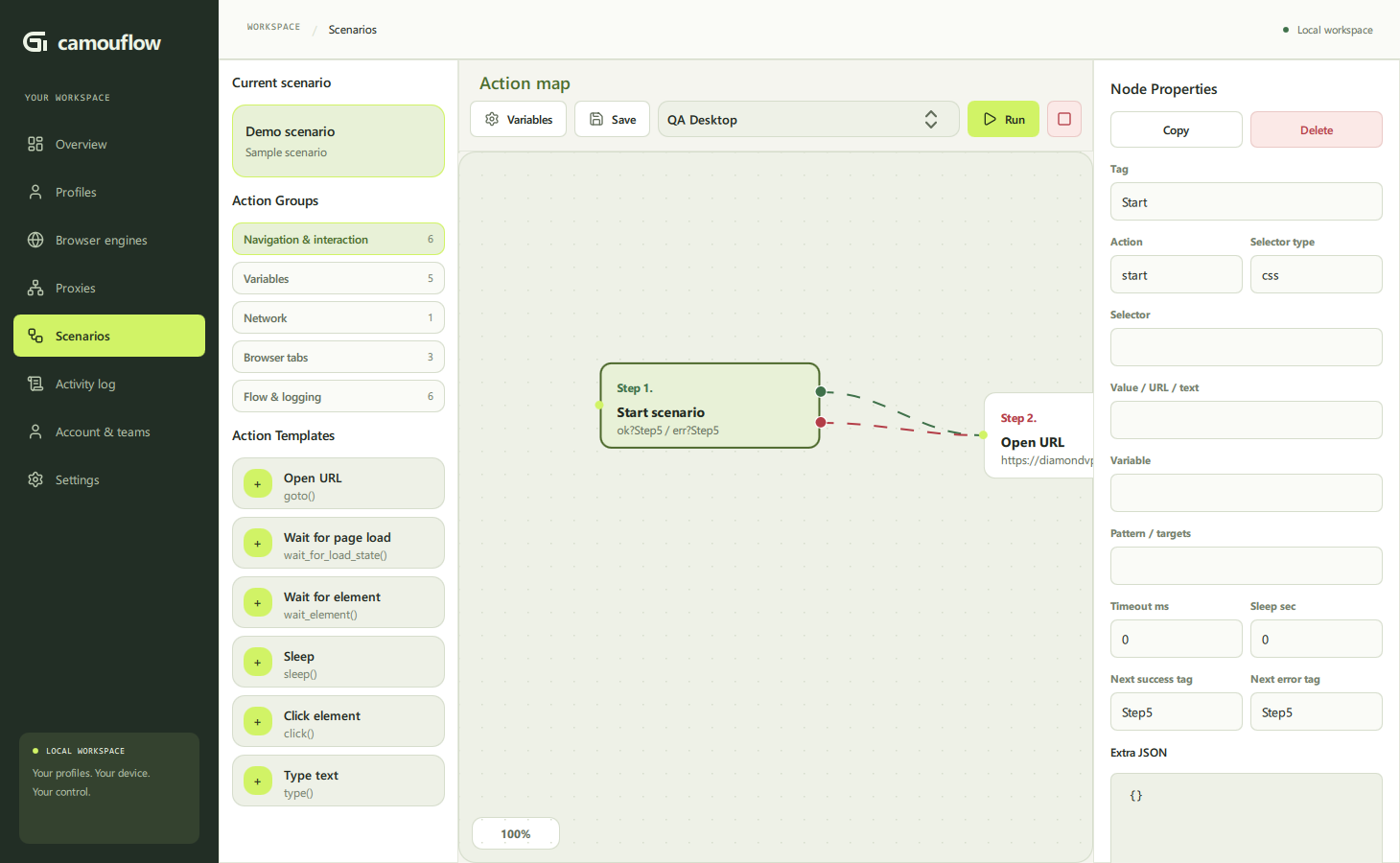Click the Selector type field showing css
Image resolution: width=1400 pixels, height=863 pixels.
pos(1316,274)
